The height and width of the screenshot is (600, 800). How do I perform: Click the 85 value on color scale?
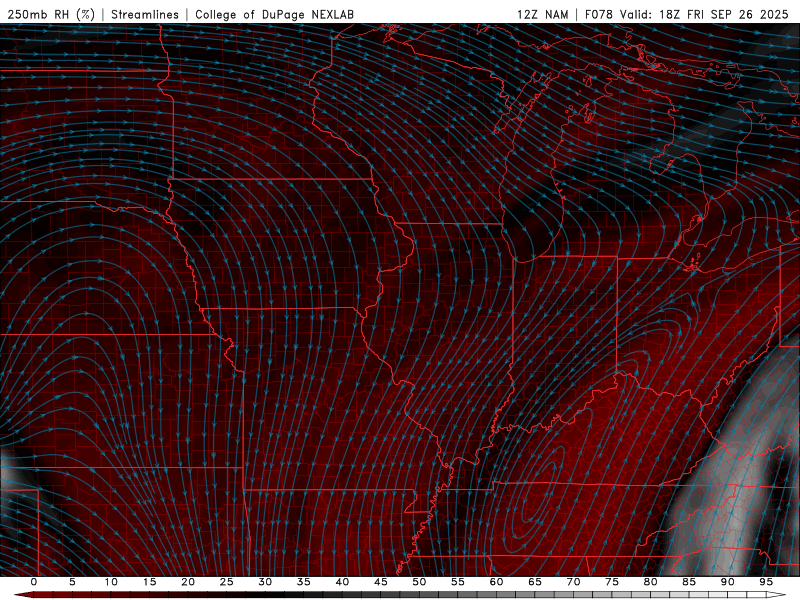tap(689, 582)
